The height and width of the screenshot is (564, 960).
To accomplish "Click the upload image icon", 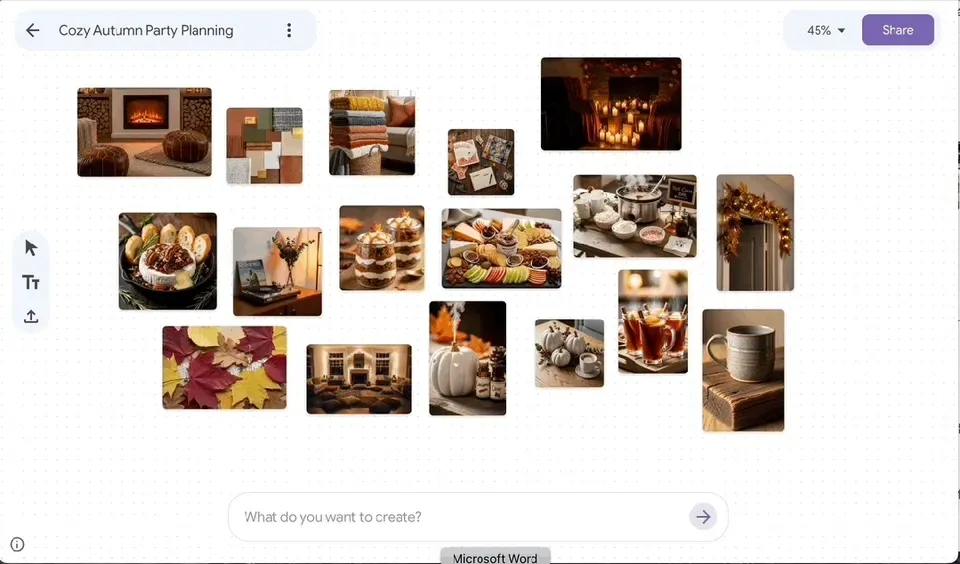I will (31, 316).
